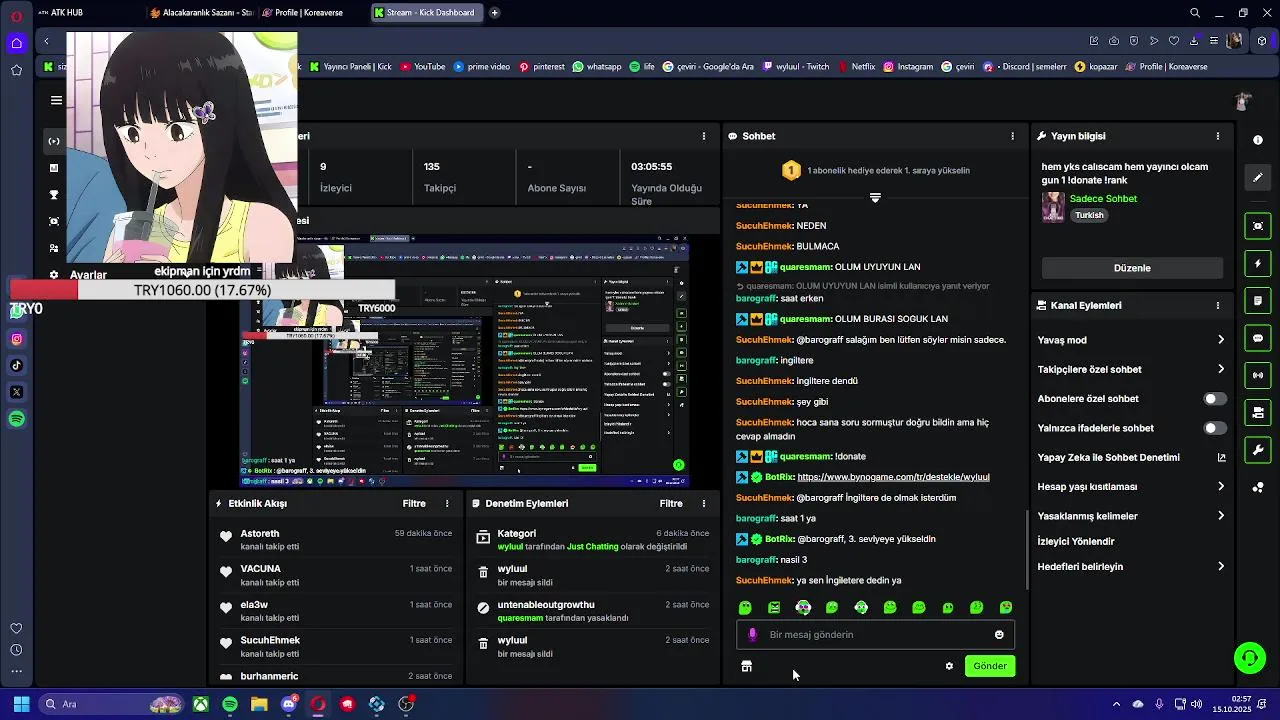This screenshot has width=1280, height=720.
Task: Click the pencil edit icon on right rail
Action: 1258,178
